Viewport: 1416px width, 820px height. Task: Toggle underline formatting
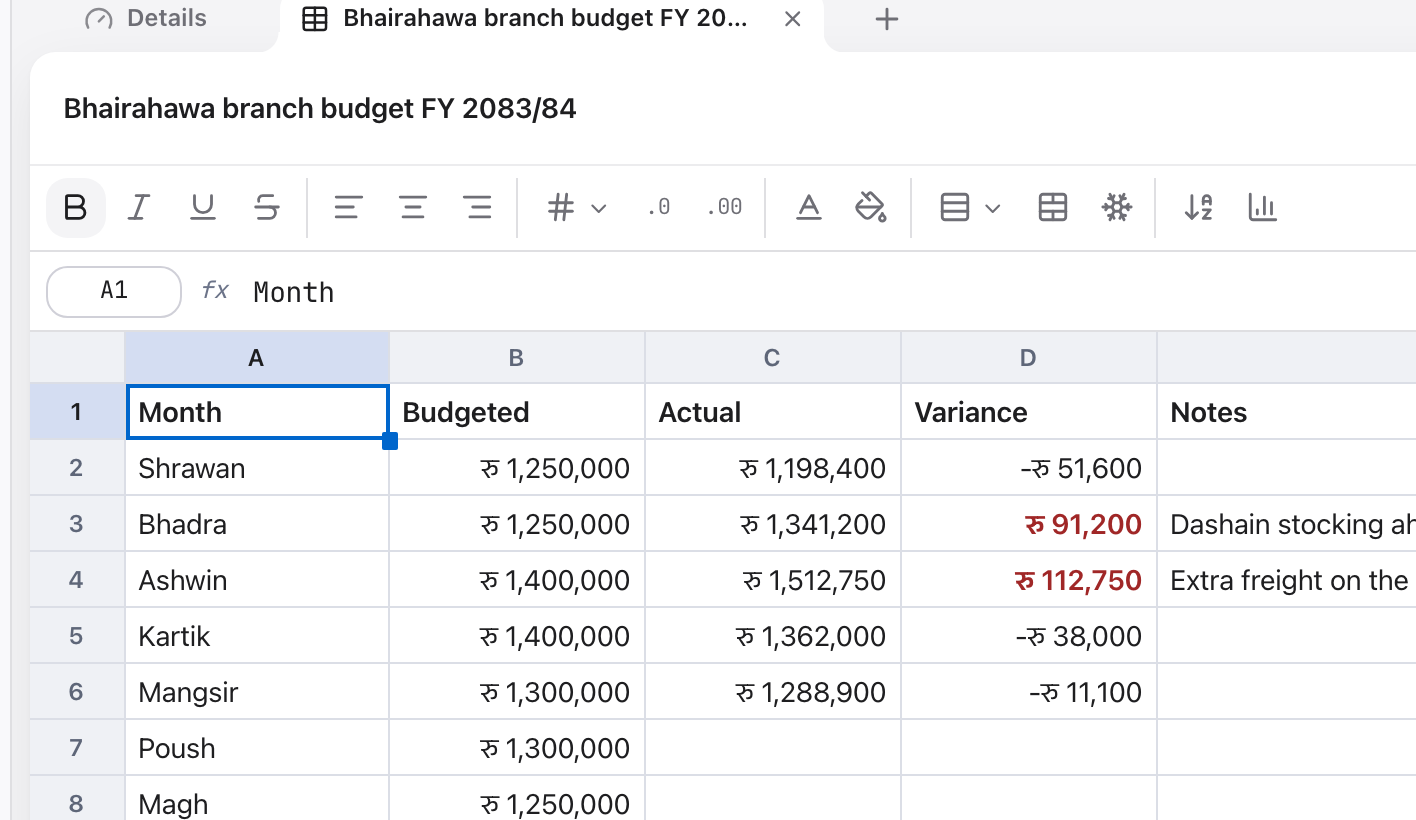(203, 208)
